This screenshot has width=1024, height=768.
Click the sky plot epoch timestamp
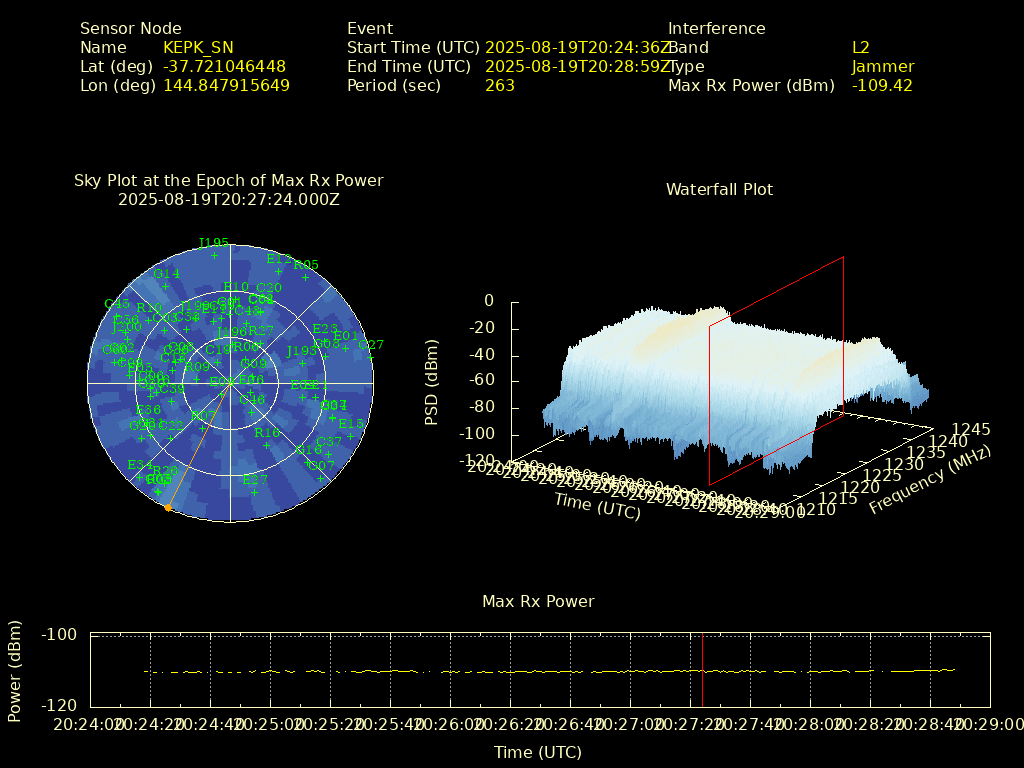229,199
